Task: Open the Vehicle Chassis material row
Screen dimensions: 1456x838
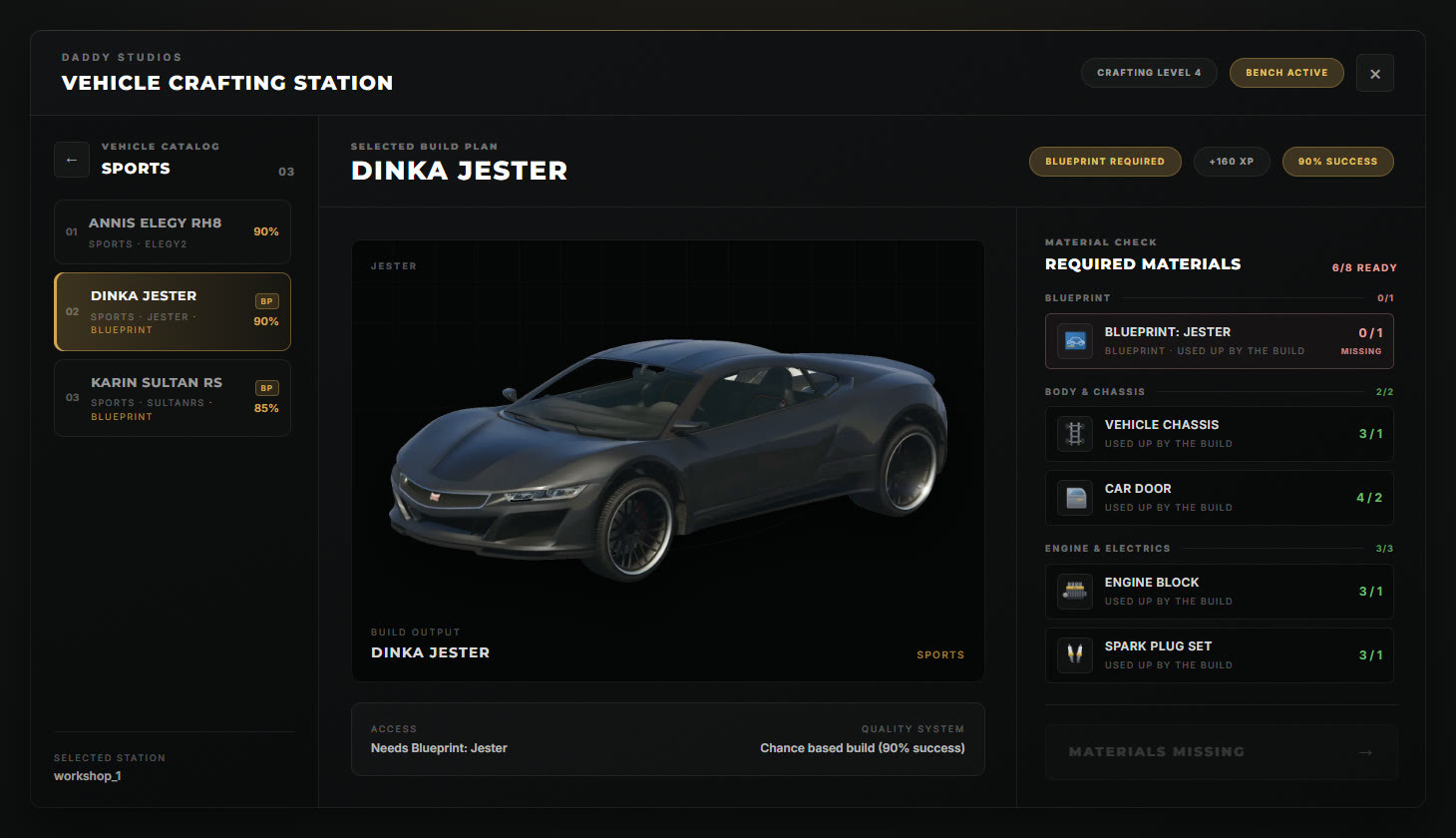Action: (1220, 434)
